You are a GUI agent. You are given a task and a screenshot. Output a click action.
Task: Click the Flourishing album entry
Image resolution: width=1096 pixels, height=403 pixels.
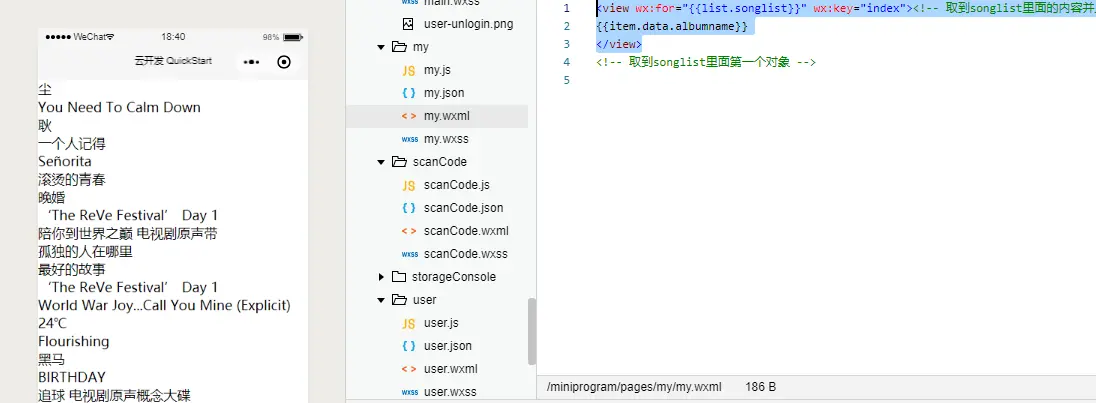click(x=73, y=342)
